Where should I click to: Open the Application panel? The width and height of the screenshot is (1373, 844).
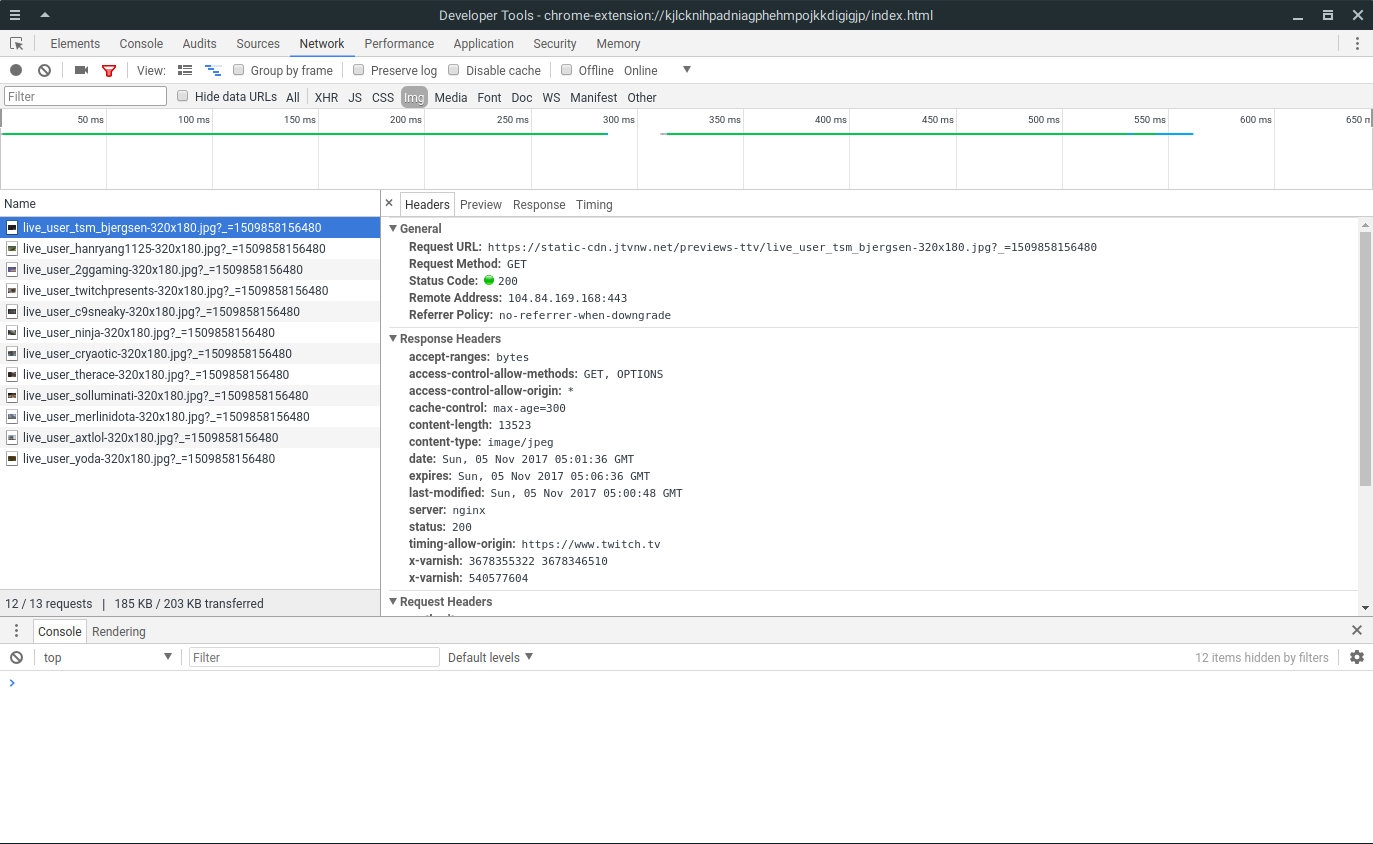[x=483, y=43]
